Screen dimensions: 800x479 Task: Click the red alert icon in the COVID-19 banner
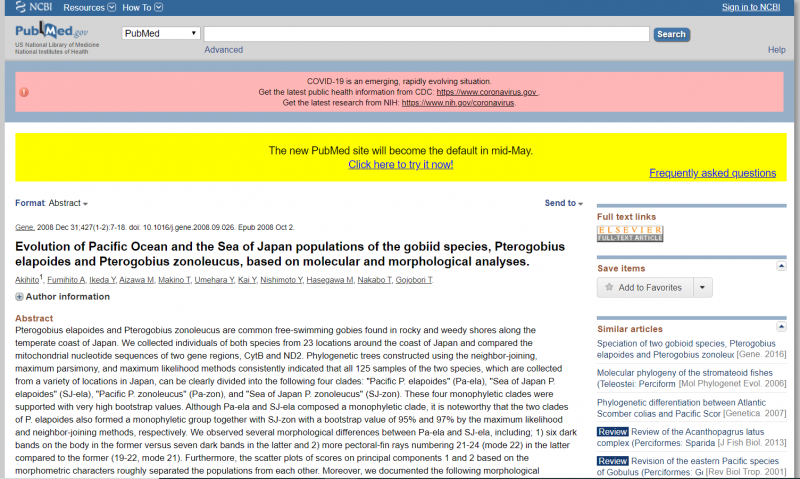[24, 92]
